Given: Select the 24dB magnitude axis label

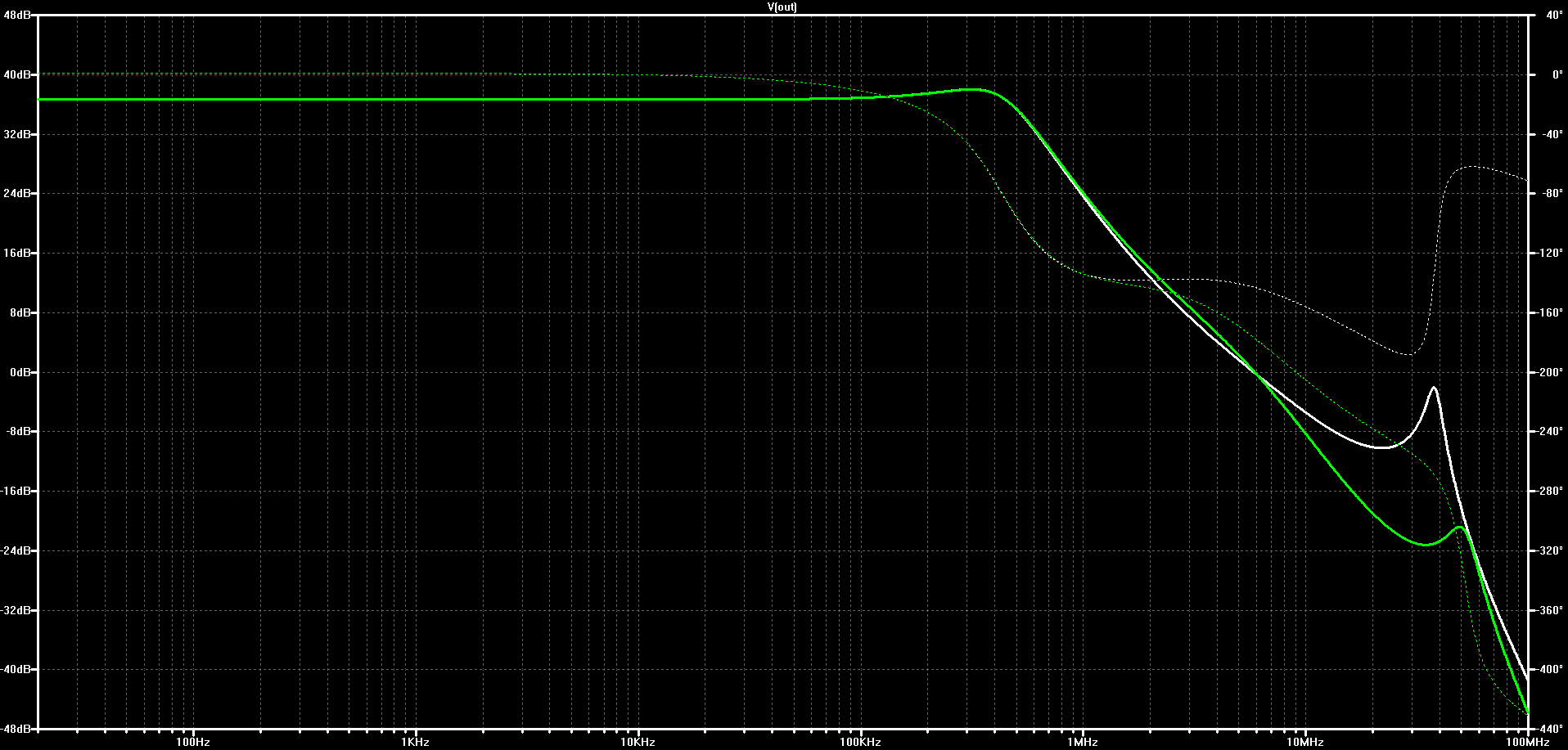Looking at the screenshot, I should [17, 194].
